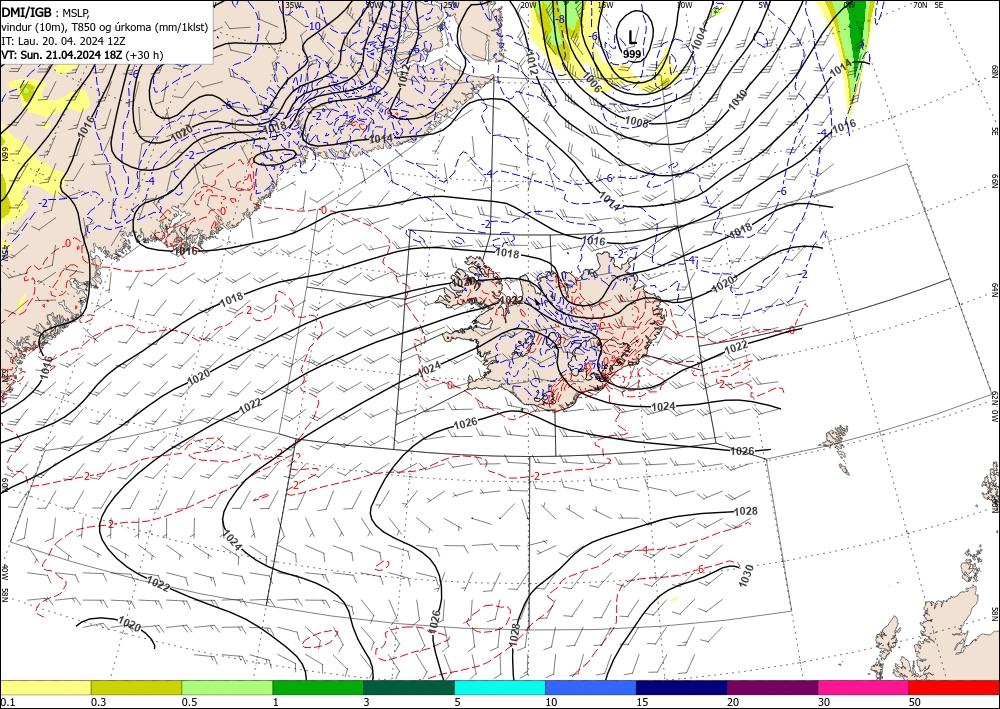Click the legend value "15" under the color bar
The image size is (1000, 709).
642,702
